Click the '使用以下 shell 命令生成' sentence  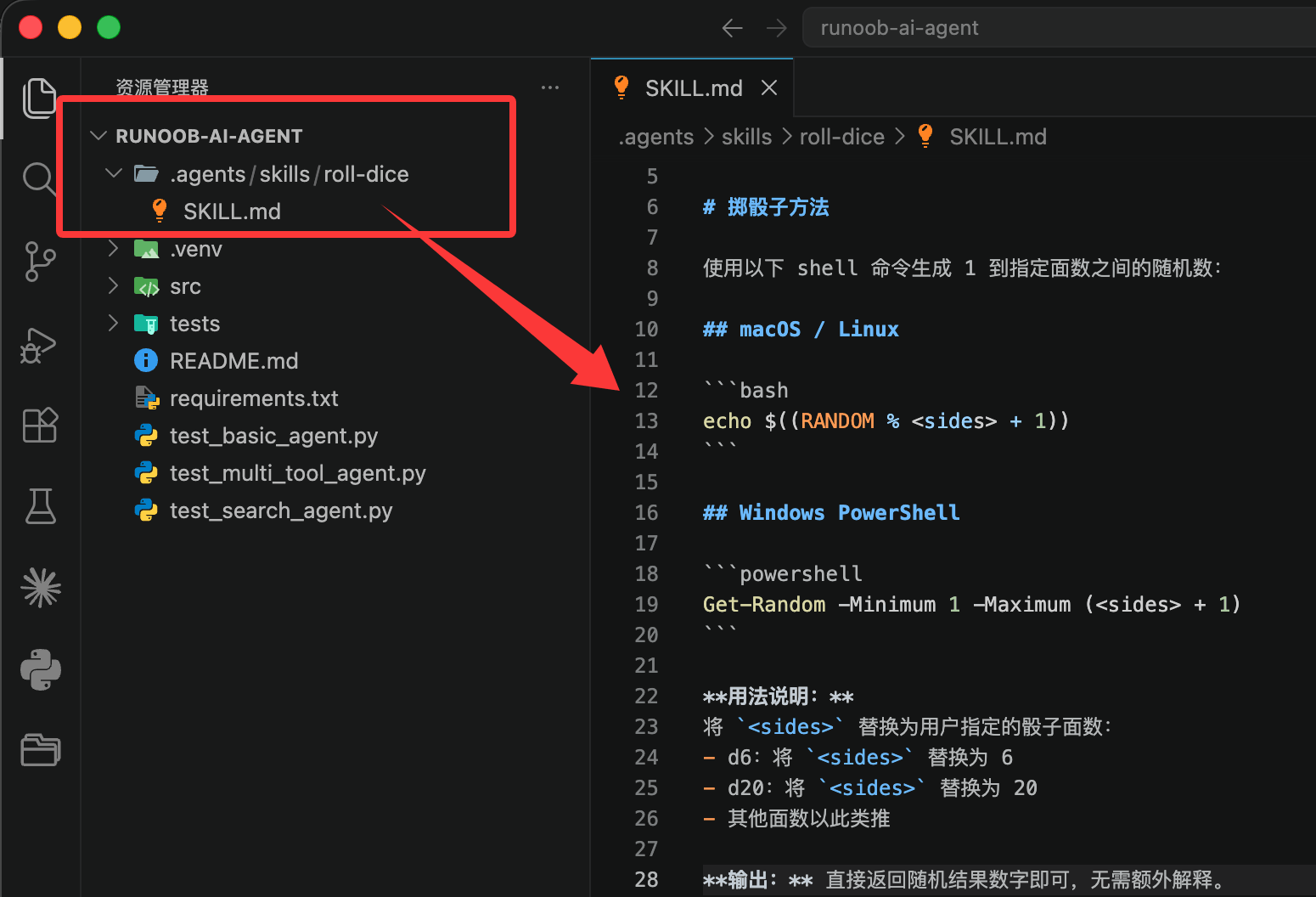pos(962,268)
